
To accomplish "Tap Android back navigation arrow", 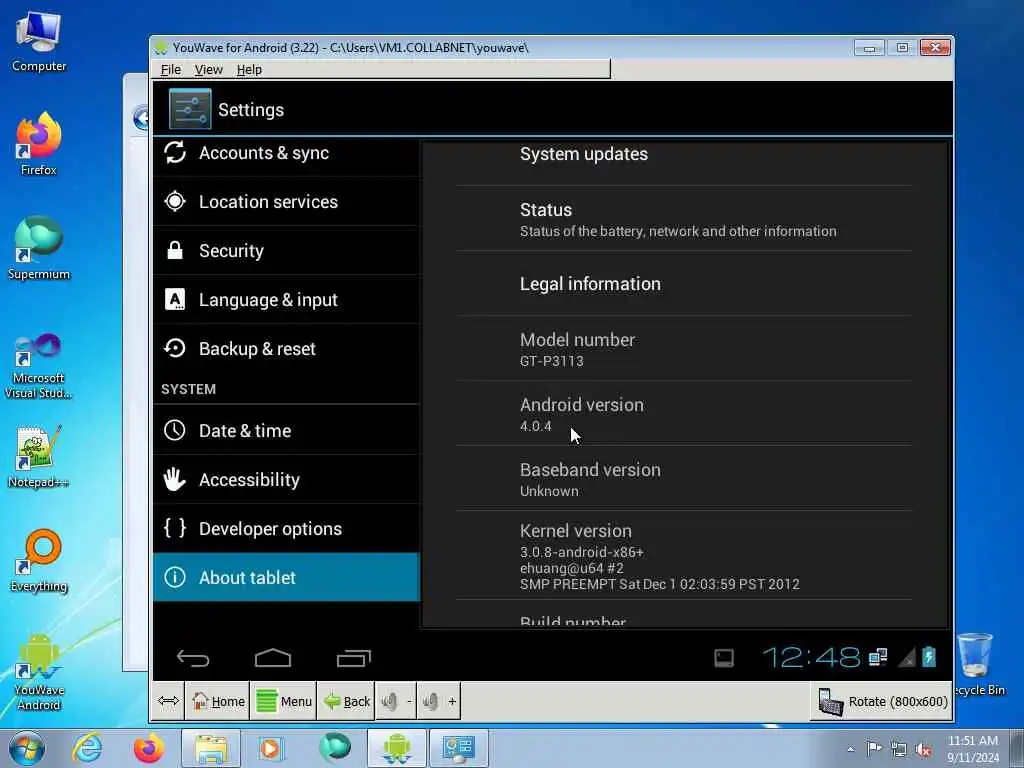I will pos(193,658).
